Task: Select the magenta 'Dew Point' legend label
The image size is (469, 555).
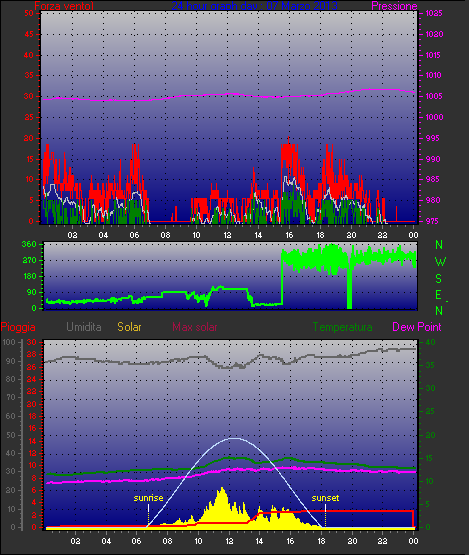Action: [x=417, y=327]
